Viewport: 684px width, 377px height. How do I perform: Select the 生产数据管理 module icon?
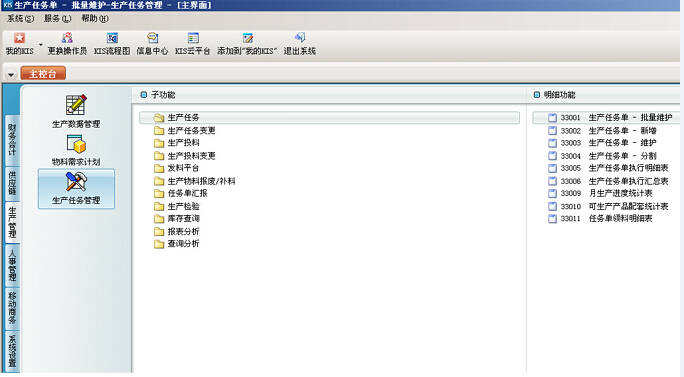click(x=76, y=111)
